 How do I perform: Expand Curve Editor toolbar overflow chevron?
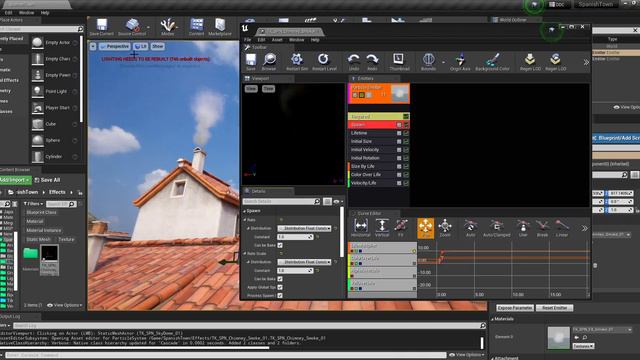click(584, 228)
